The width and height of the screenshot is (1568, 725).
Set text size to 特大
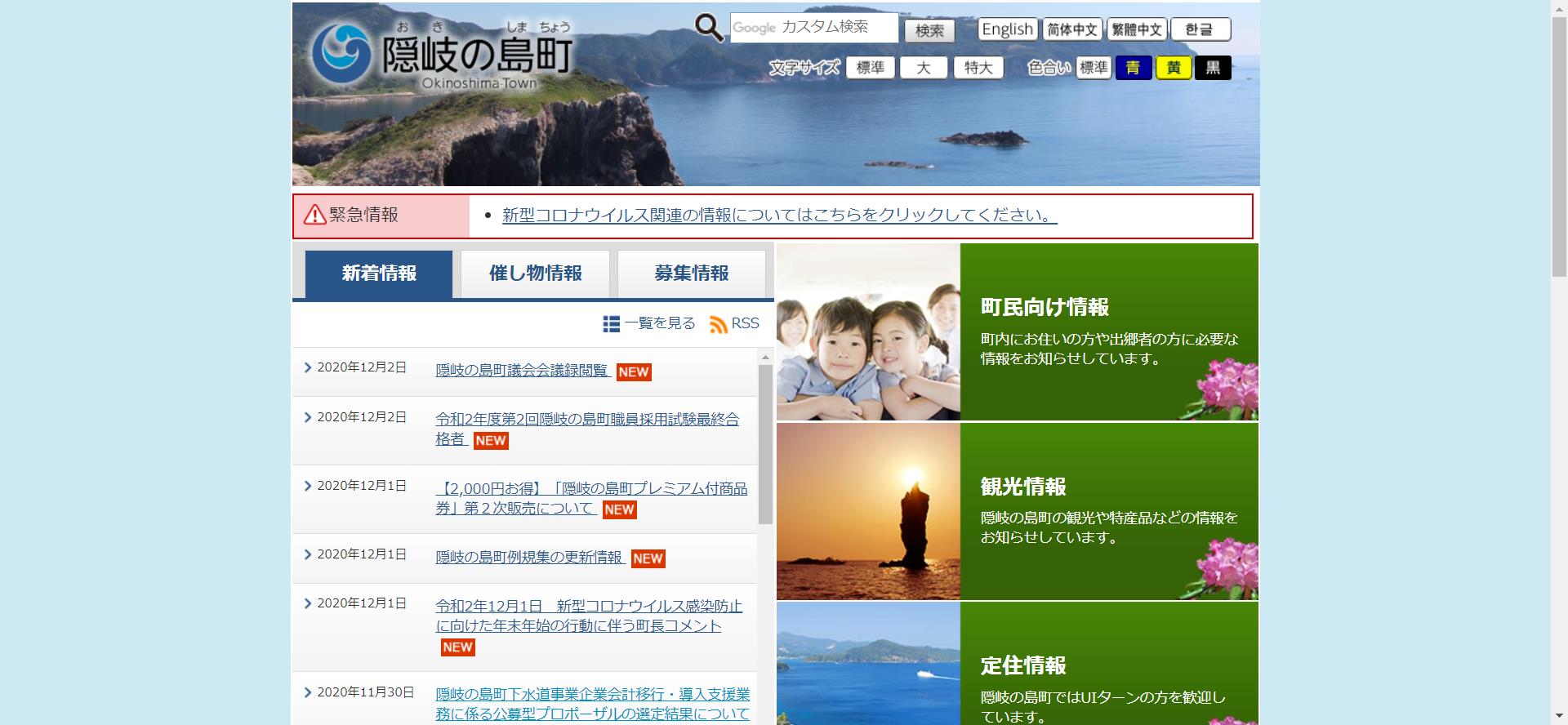point(978,68)
